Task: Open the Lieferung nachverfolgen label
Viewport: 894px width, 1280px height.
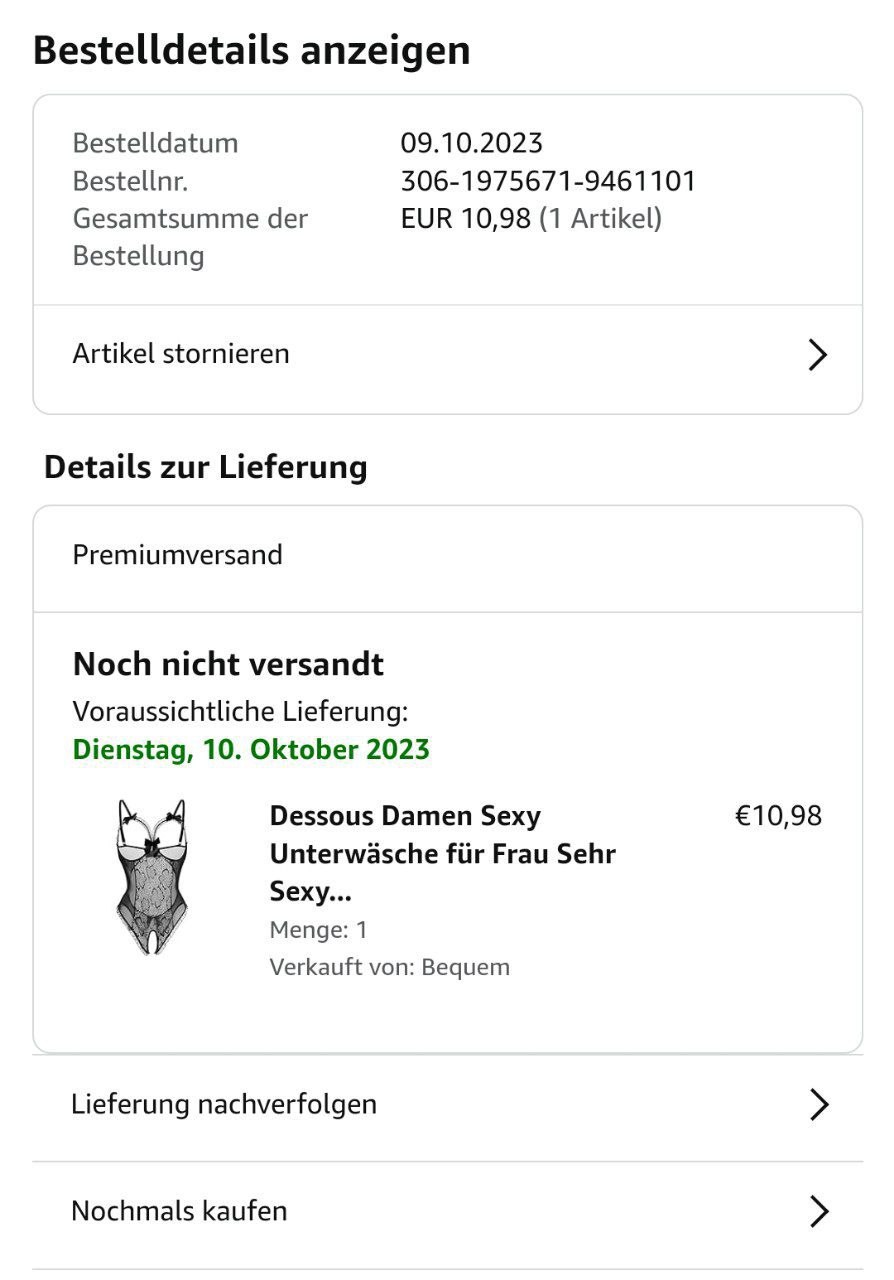Action: tap(224, 1105)
